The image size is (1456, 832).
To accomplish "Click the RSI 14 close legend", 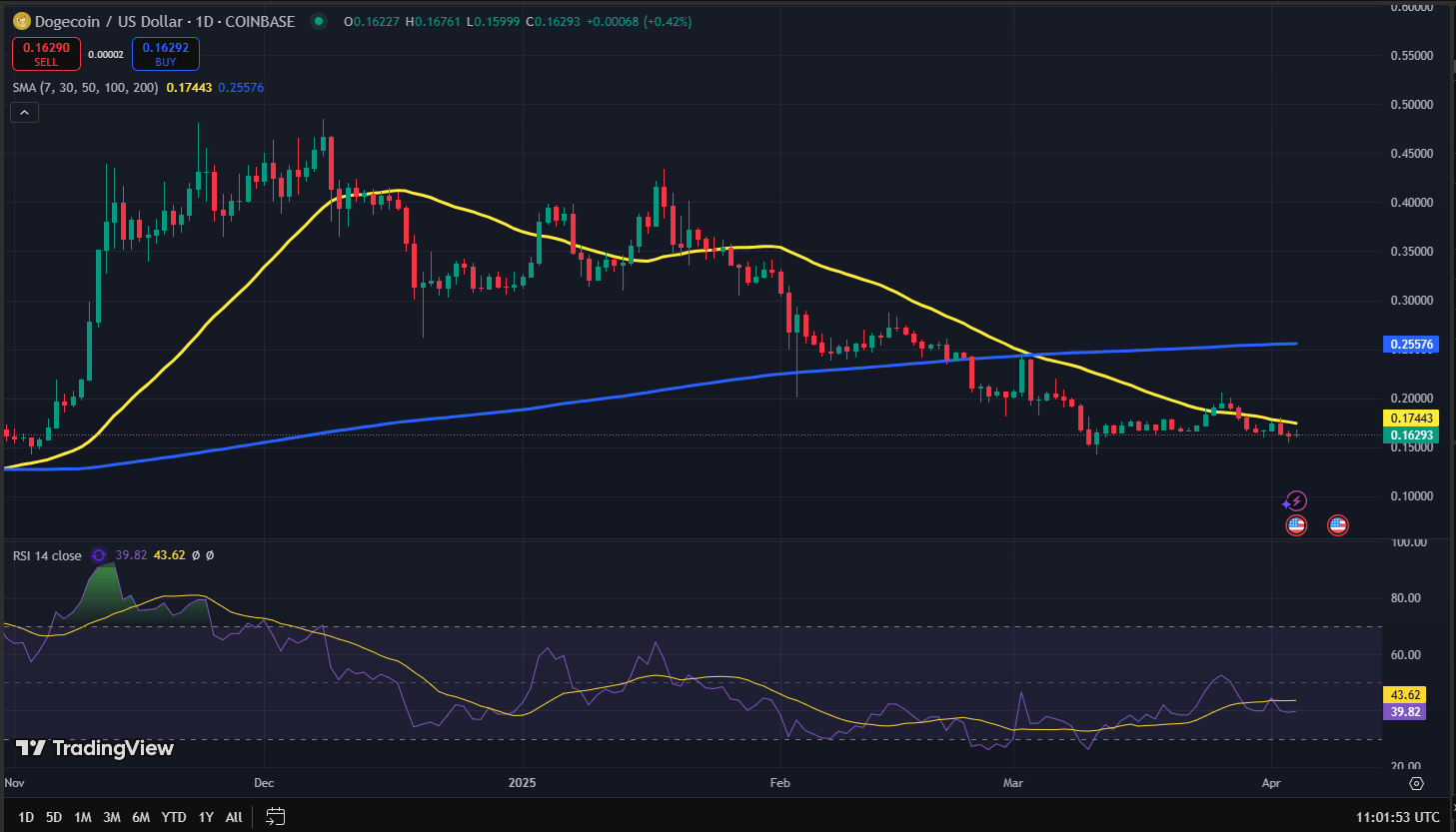I will click(x=47, y=555).
